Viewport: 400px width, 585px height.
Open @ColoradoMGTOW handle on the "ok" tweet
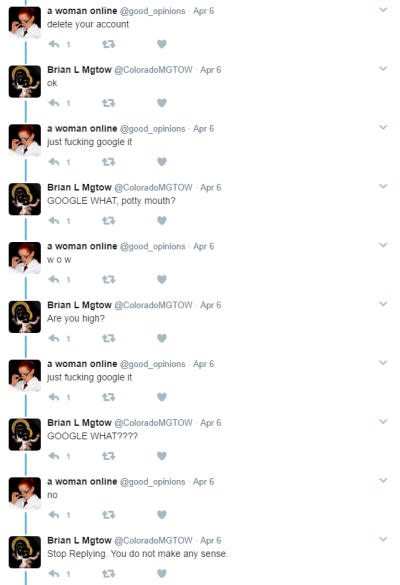pos(153,70)
